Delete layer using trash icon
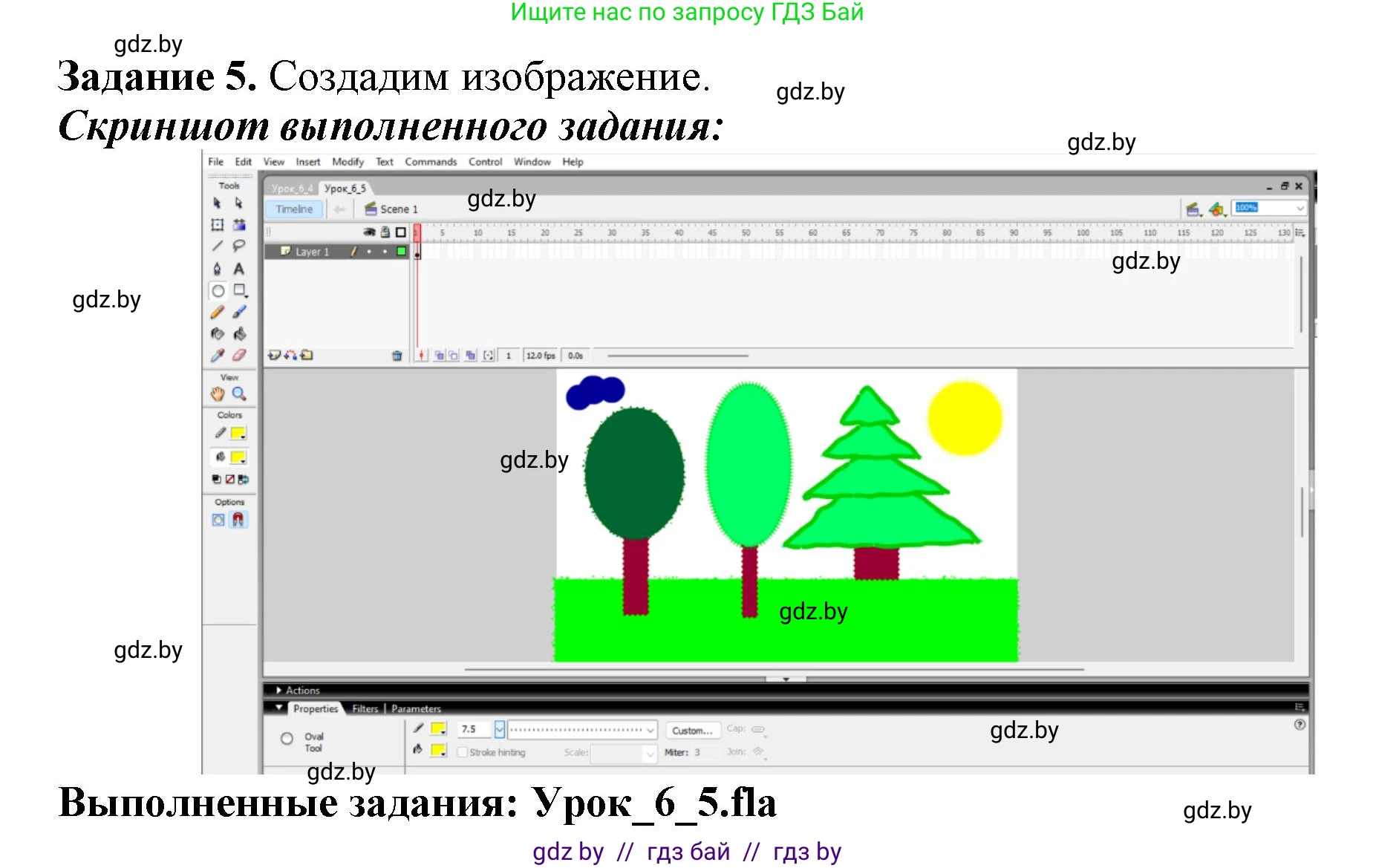The height and width of the screenshot is (868, 1376). click(397, 356)
